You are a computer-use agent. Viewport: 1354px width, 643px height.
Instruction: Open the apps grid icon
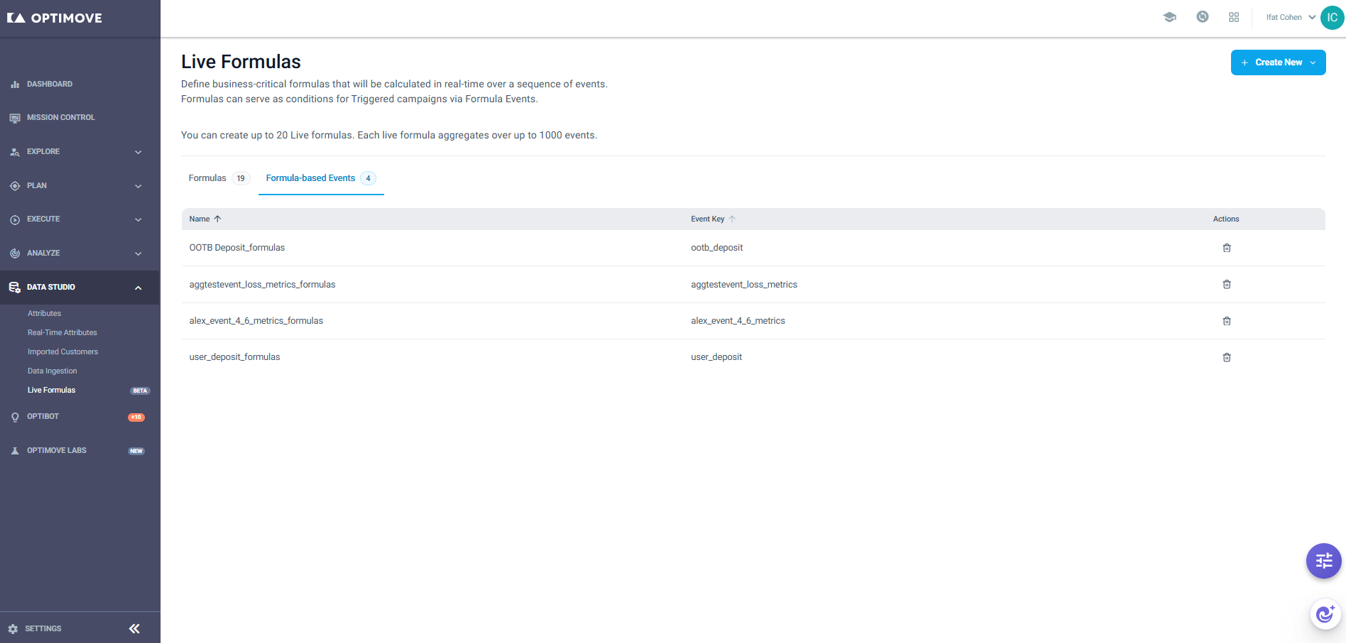tap(1234, 17)
